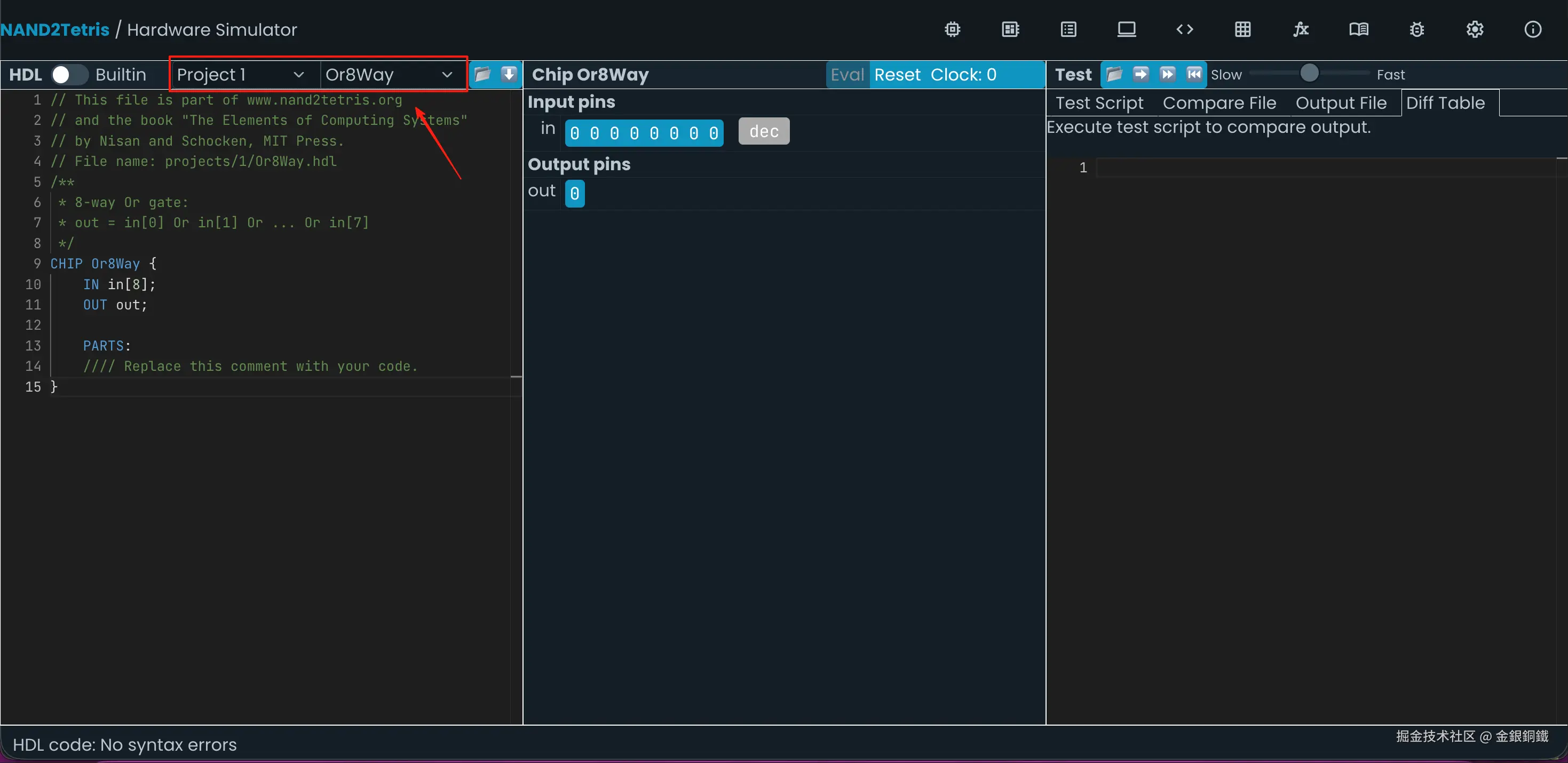This screenshot has height=763, width=1568.
Task: Open the fx utility icon
Action: 1300,29
